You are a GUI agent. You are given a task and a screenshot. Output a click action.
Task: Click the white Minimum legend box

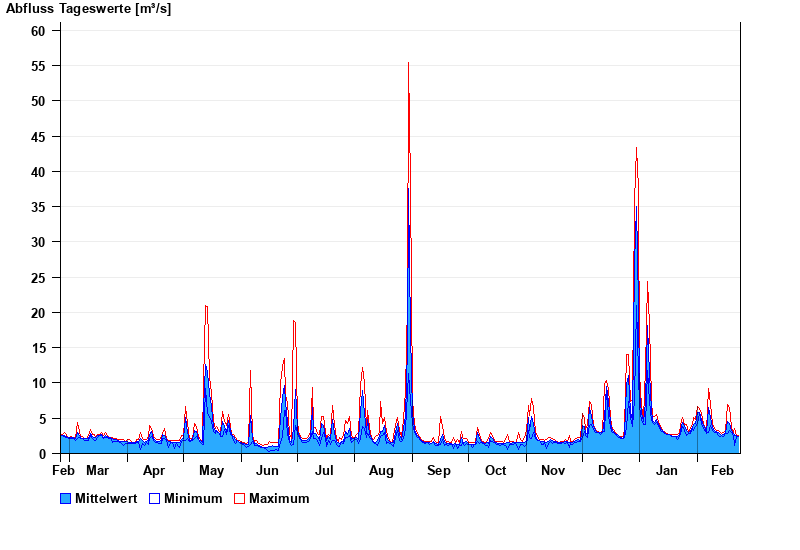coord(155,498)
